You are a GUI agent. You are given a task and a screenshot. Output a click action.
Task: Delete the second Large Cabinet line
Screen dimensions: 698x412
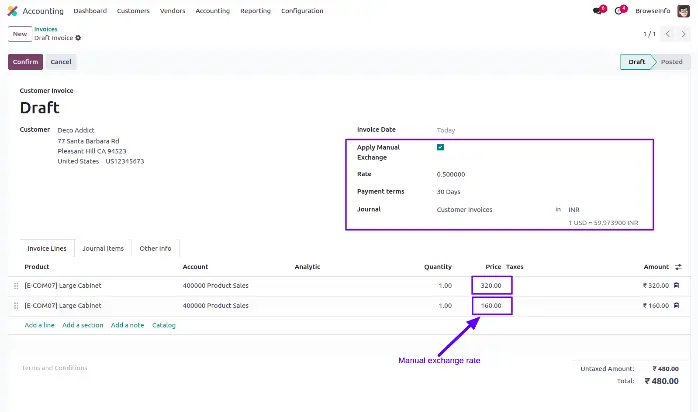(x=677, y=305)
